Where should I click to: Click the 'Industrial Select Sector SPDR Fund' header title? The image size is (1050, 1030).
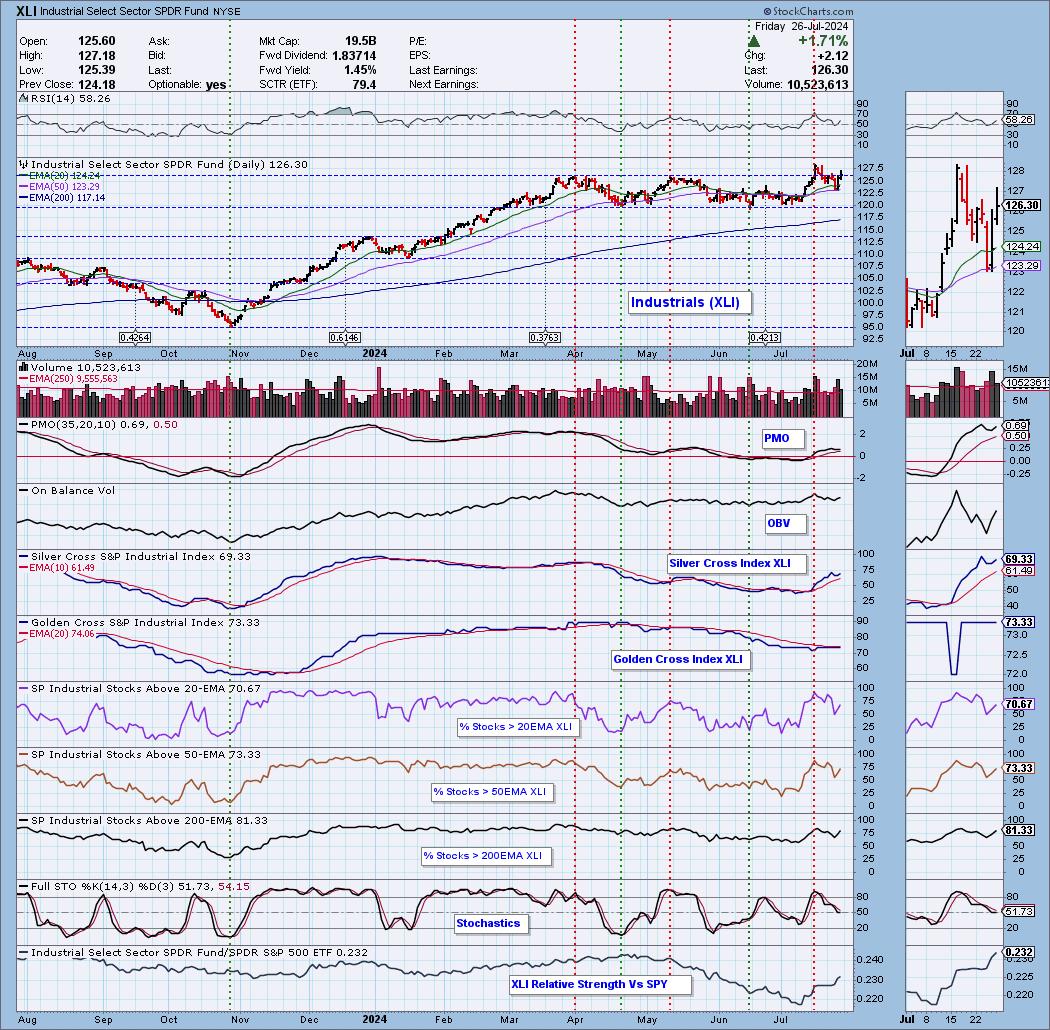point(125,11)
